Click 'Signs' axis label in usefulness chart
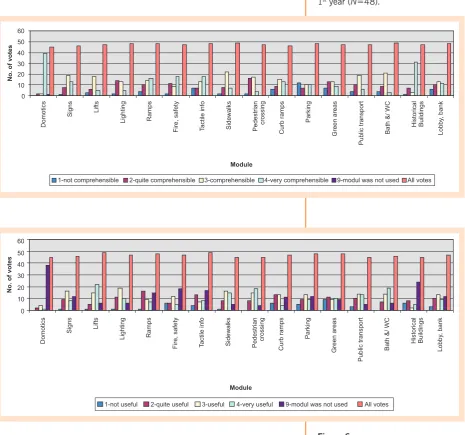465x435 pixels. pyautogui.click(x=69, y=325)
